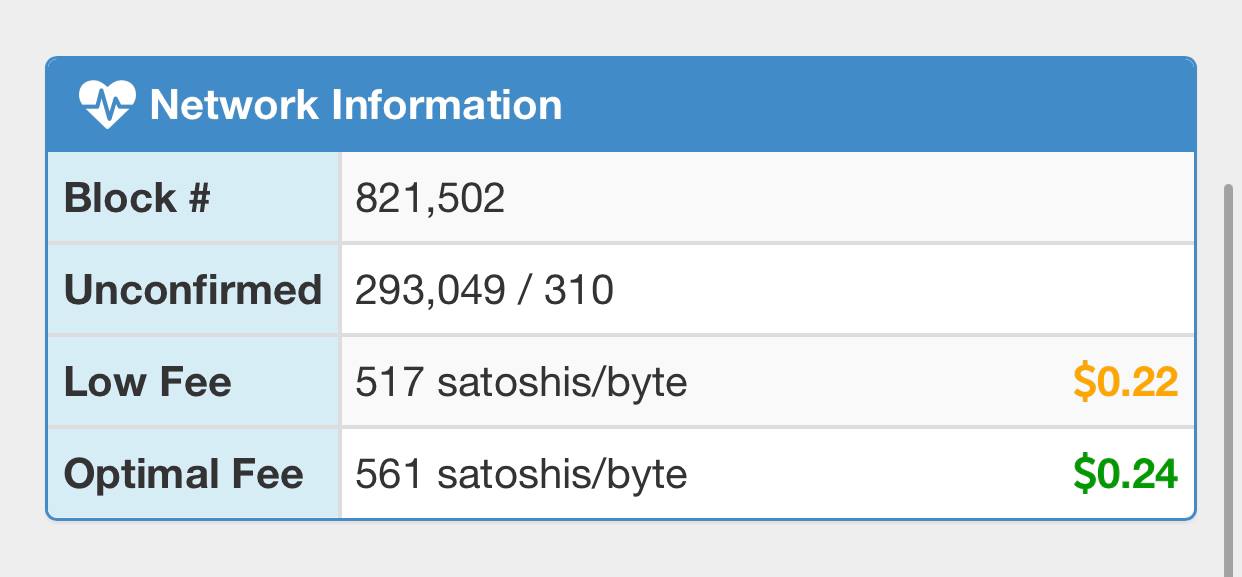Click the Unconfirmed row's empty area
Image resolution: width=1242 pixels, height=577 pixels.
pyautogui.click(x=900, y=290)
